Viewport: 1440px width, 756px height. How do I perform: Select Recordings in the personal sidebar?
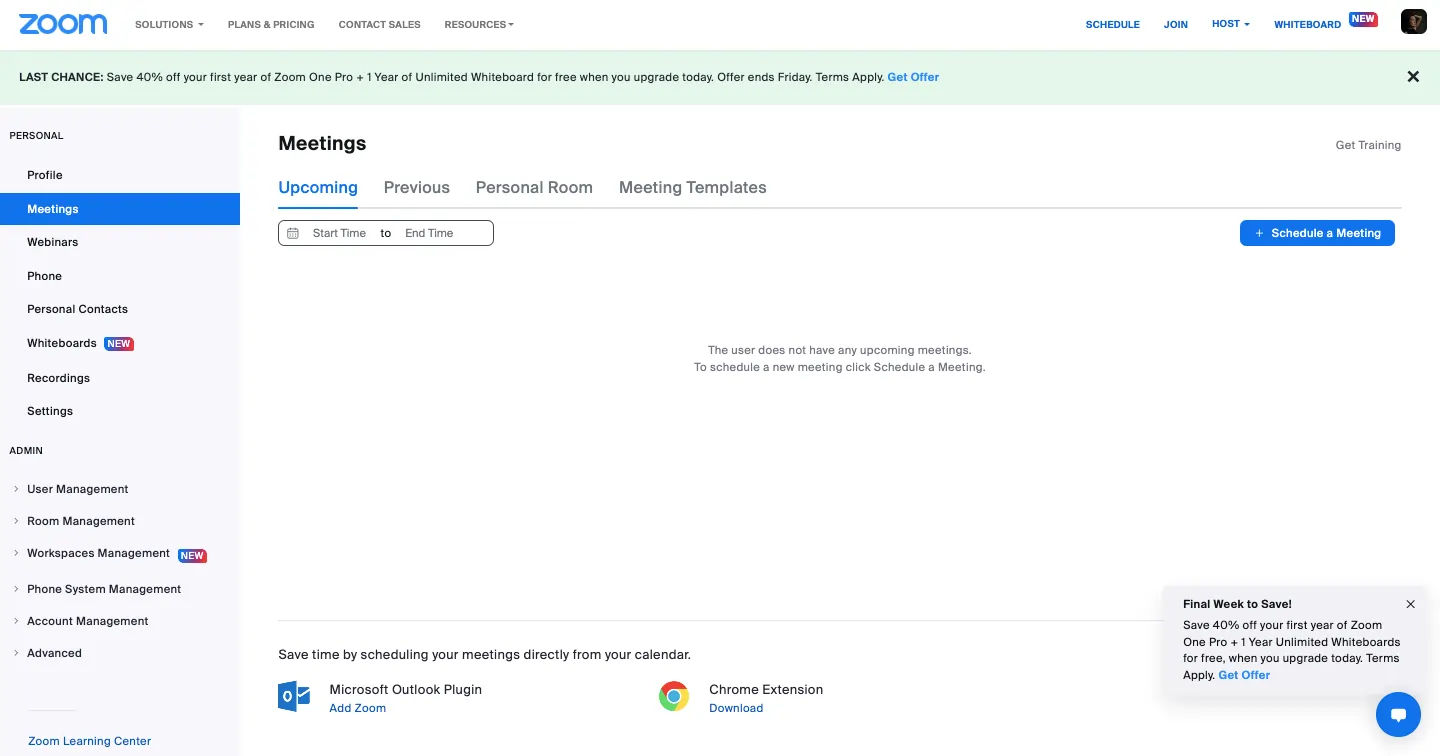point(58,378)
